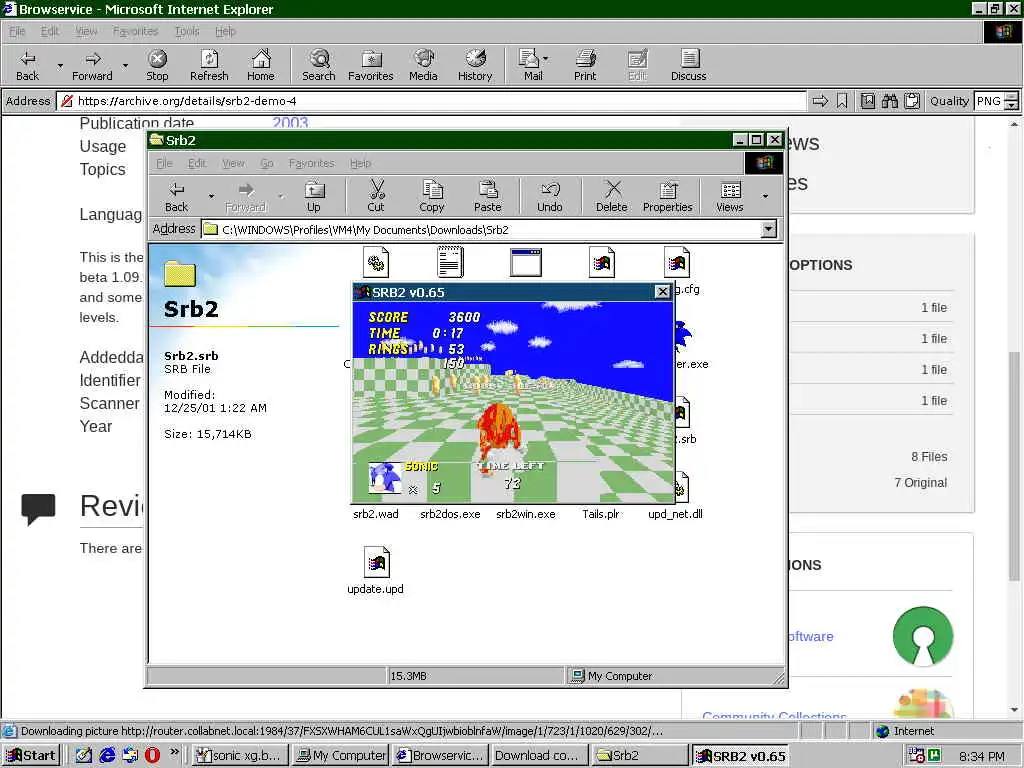Image resolution: width=1024 pixels, height=768 pixels.
Task: Follow the 2003 publication date link
Action: click(x=290, y=123)
